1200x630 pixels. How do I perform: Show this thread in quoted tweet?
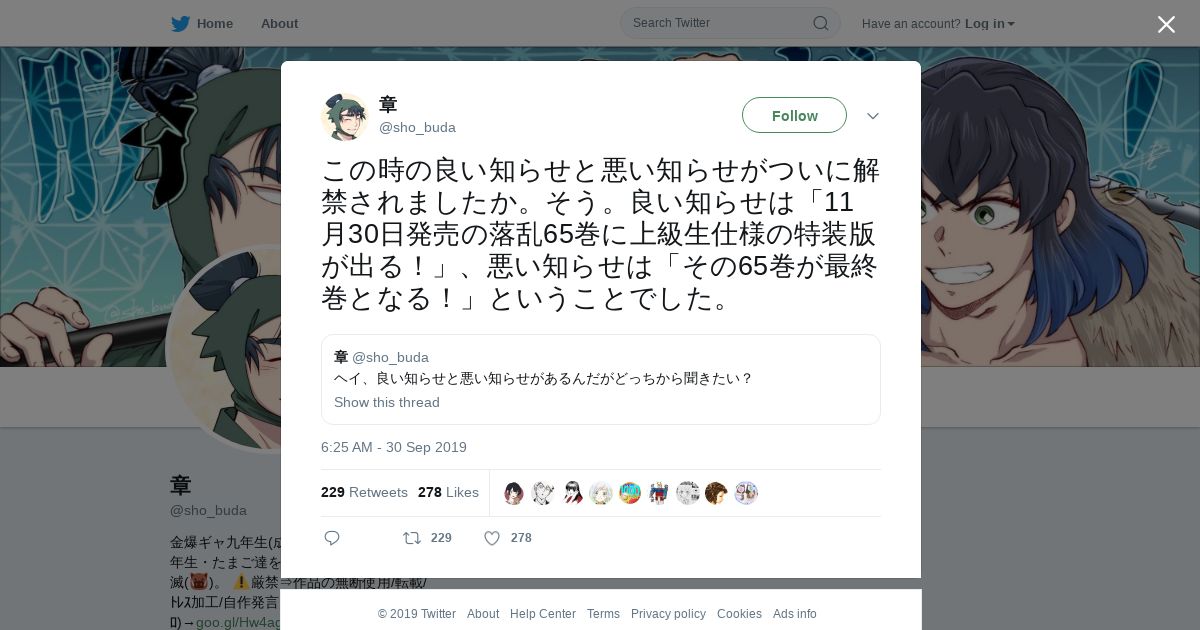(x=387, y=402)
